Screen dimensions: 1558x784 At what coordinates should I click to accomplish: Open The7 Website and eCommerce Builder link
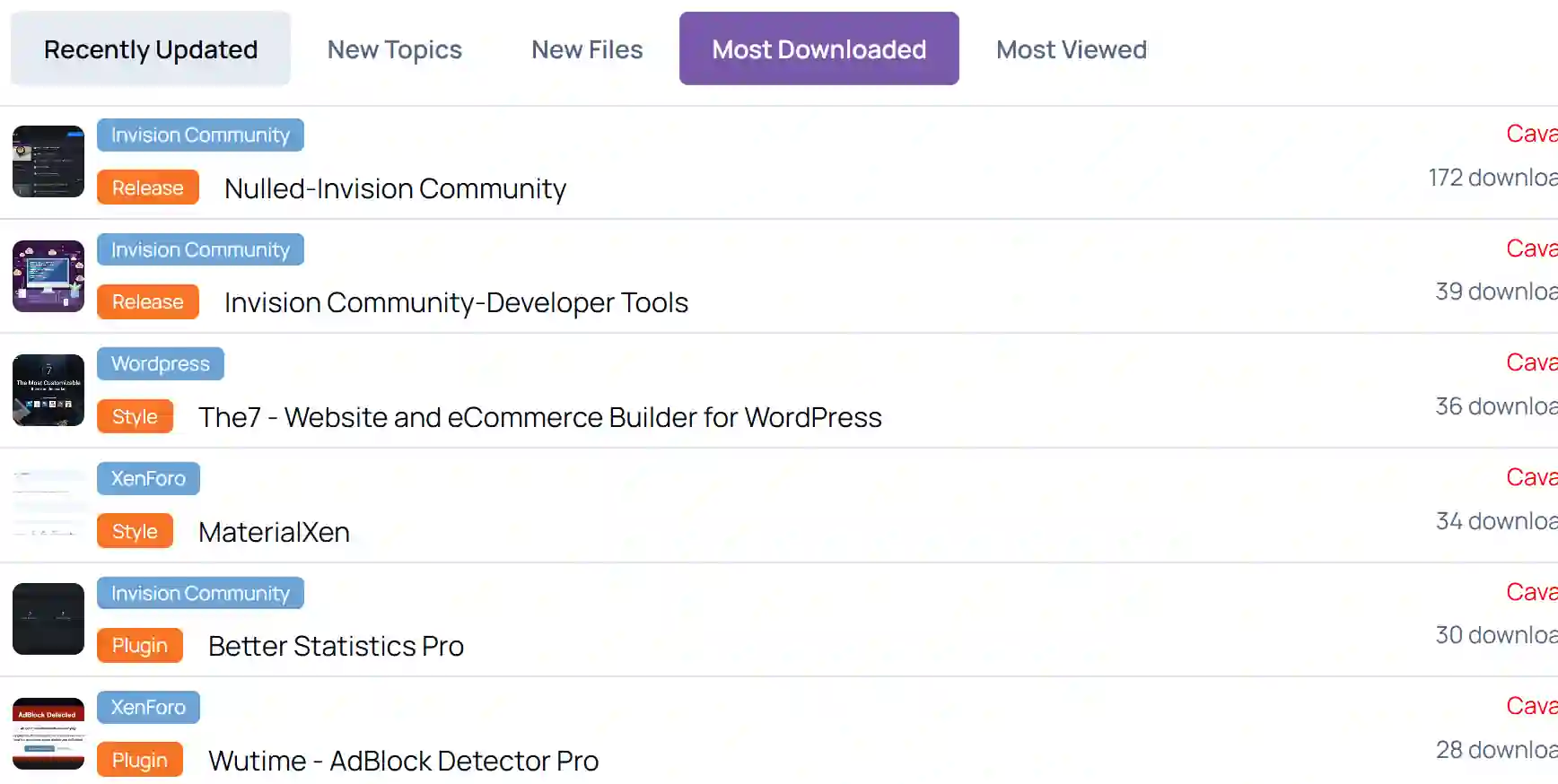click(539, 418)
